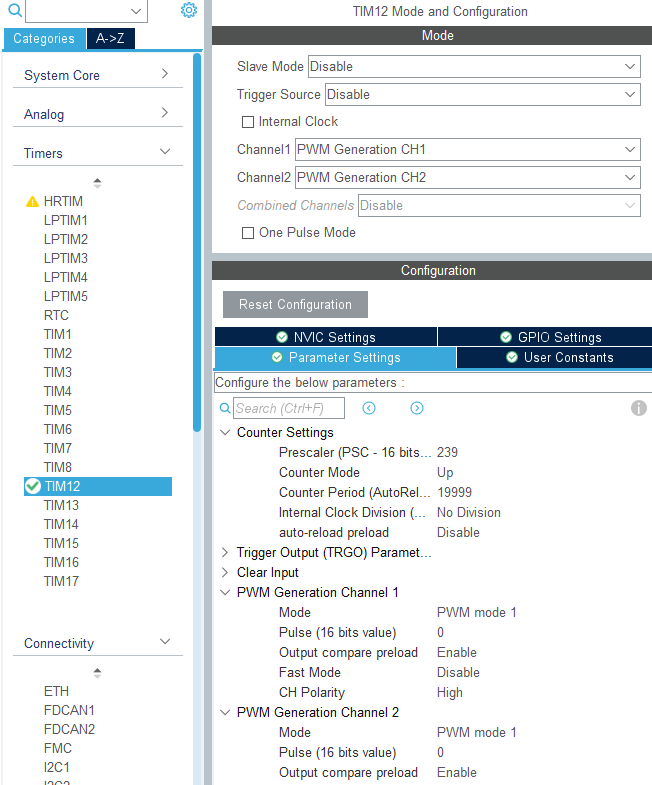This screenshot has height=785, width=652.
Task: Select TIM13 in the Timers list
Action: 61,505
